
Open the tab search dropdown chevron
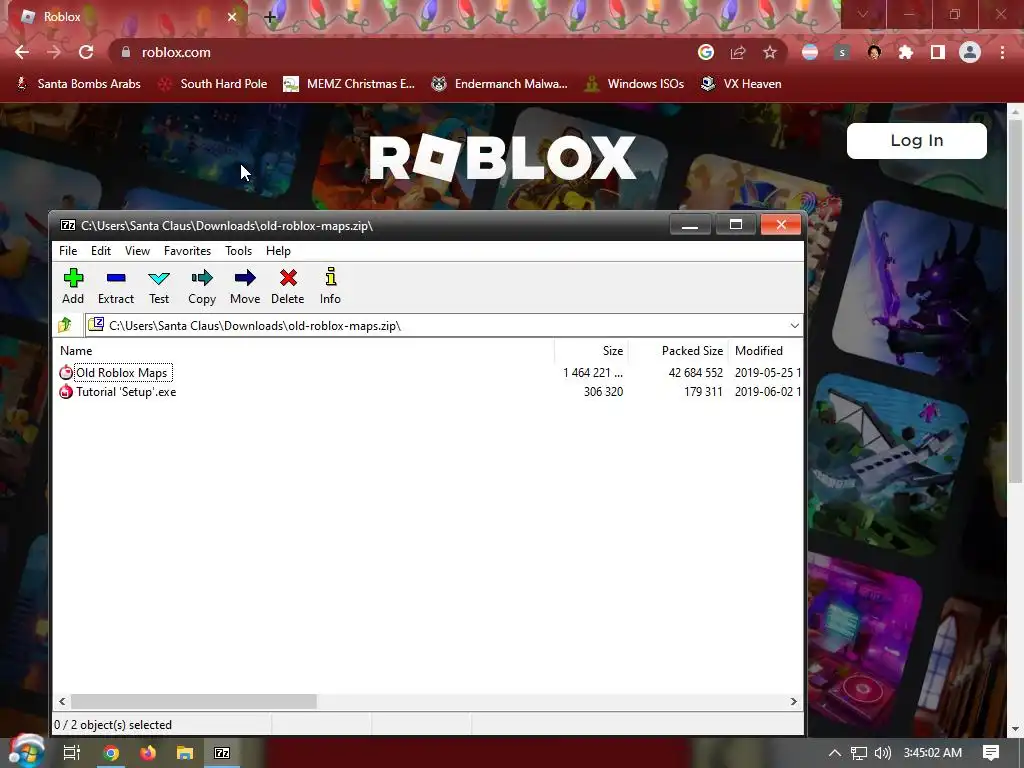[863, 14]
